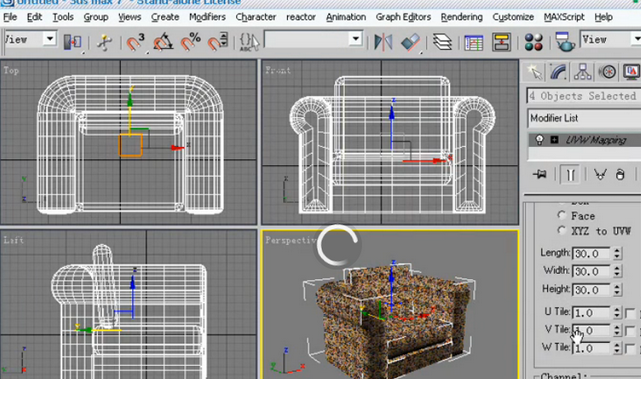The height and width of the screenshot is (402, 641).
Task: Enable the U Tile flip checkbox
Action: pyautogui.click(x=630, y=313)
